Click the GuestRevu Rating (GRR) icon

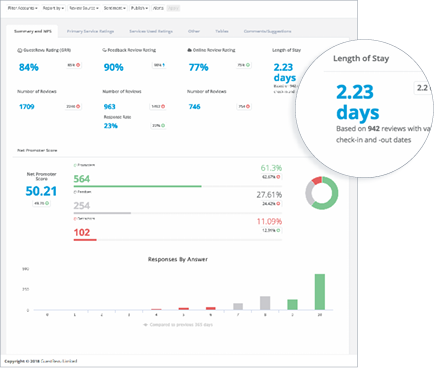click(x=20, y=50)
